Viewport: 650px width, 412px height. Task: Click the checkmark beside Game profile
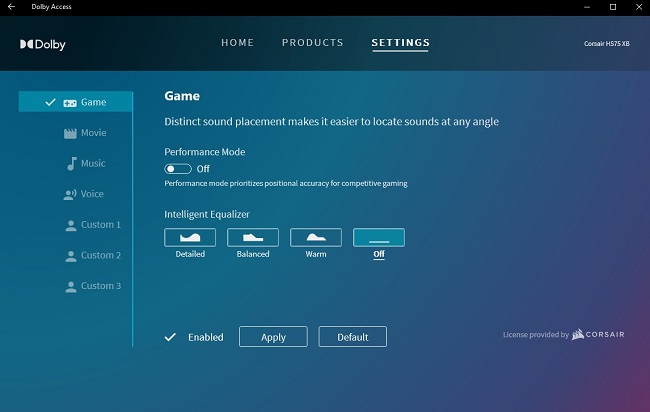(x=50, y=102)
